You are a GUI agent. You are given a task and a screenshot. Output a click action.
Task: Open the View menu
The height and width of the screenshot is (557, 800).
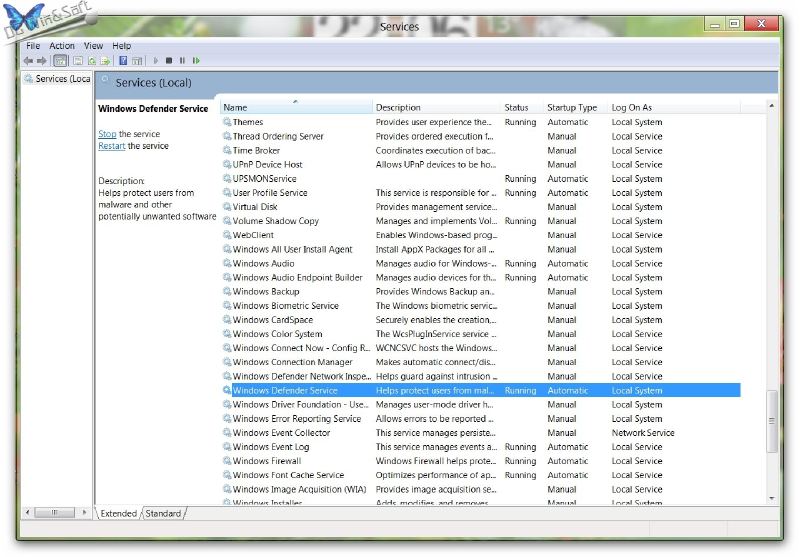point(93,46)
